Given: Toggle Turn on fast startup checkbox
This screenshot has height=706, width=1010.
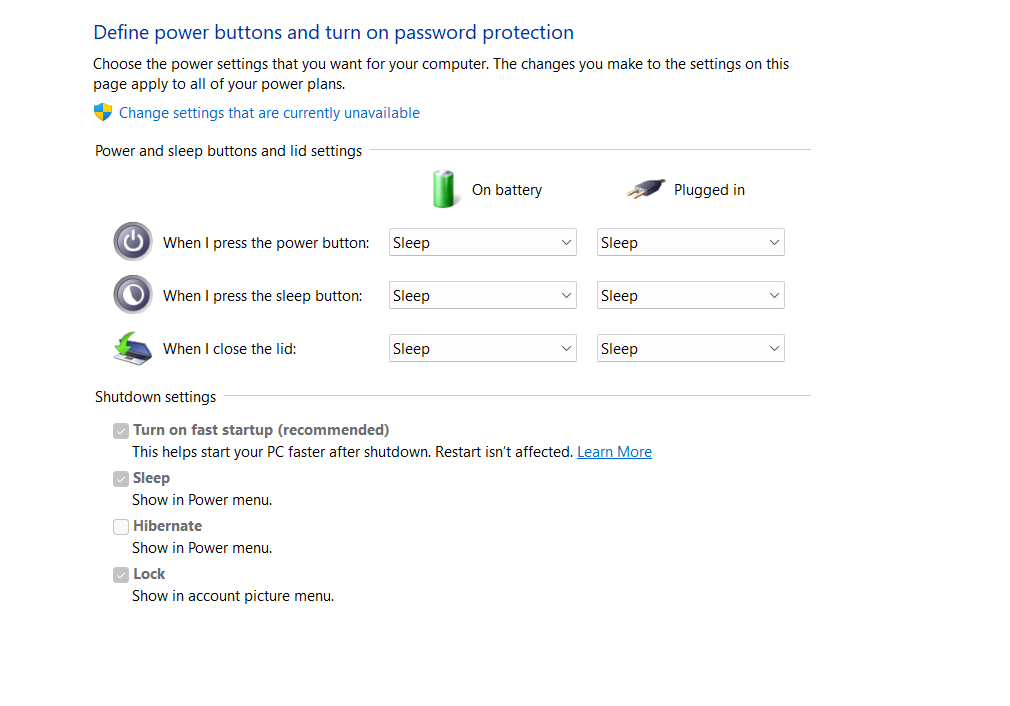Looking at the screenshot, I should click(121, 431).
